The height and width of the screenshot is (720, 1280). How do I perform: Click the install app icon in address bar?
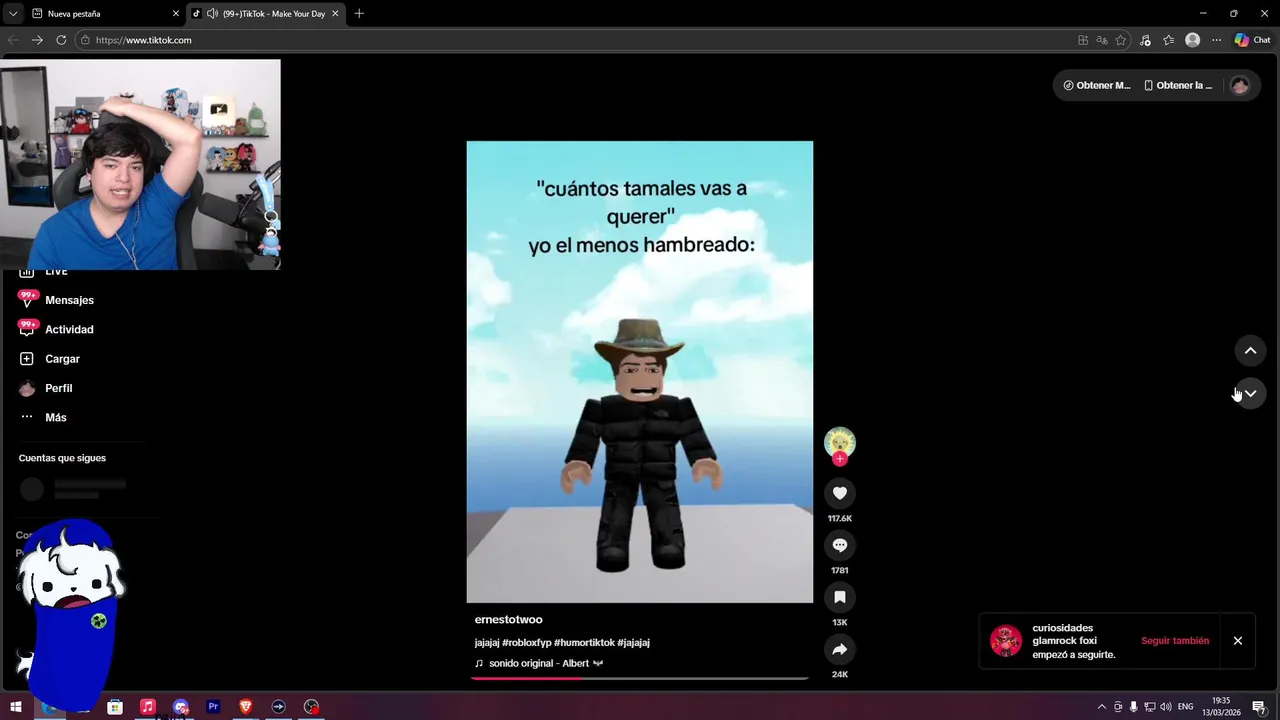pyautogui.click(x=1083, y=40)
